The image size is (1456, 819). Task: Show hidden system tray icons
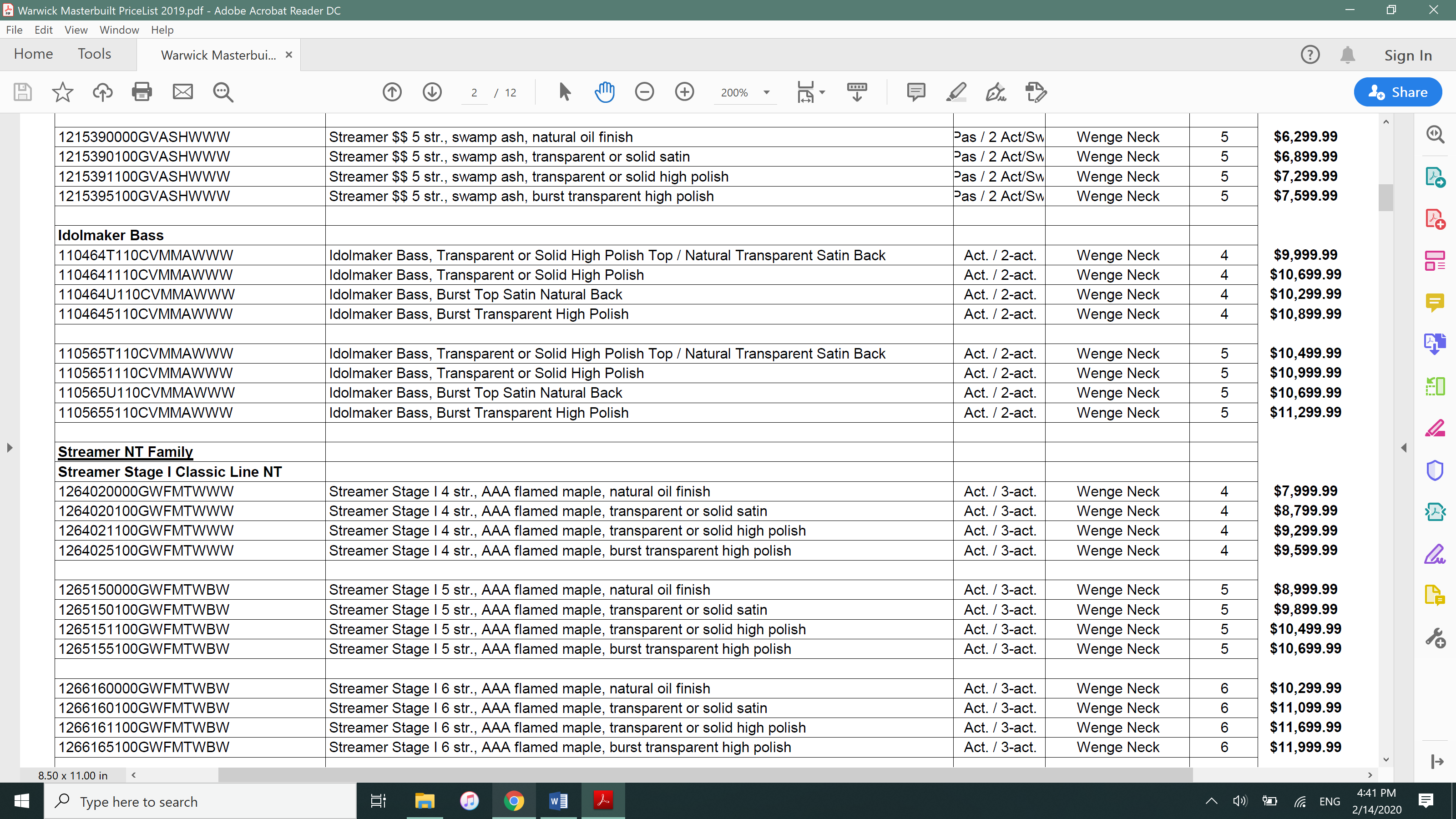coord(1211,801)
